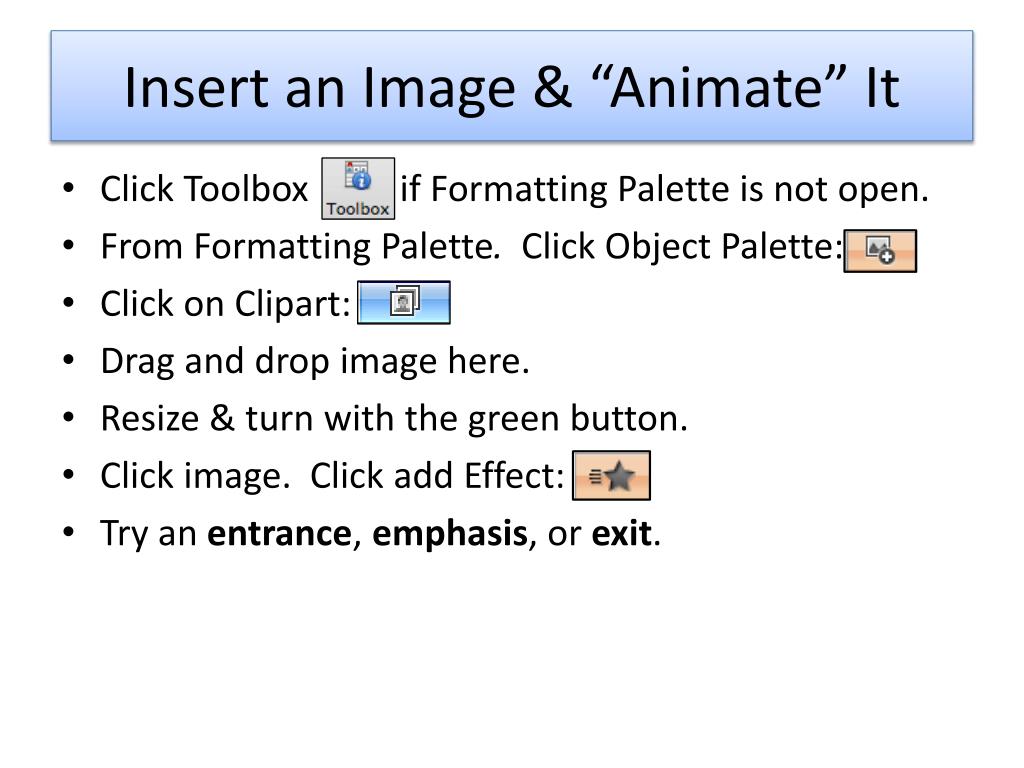Click "Try an" bullet line start
Screen dimensions: 1024x768
[x=148, y=534]
